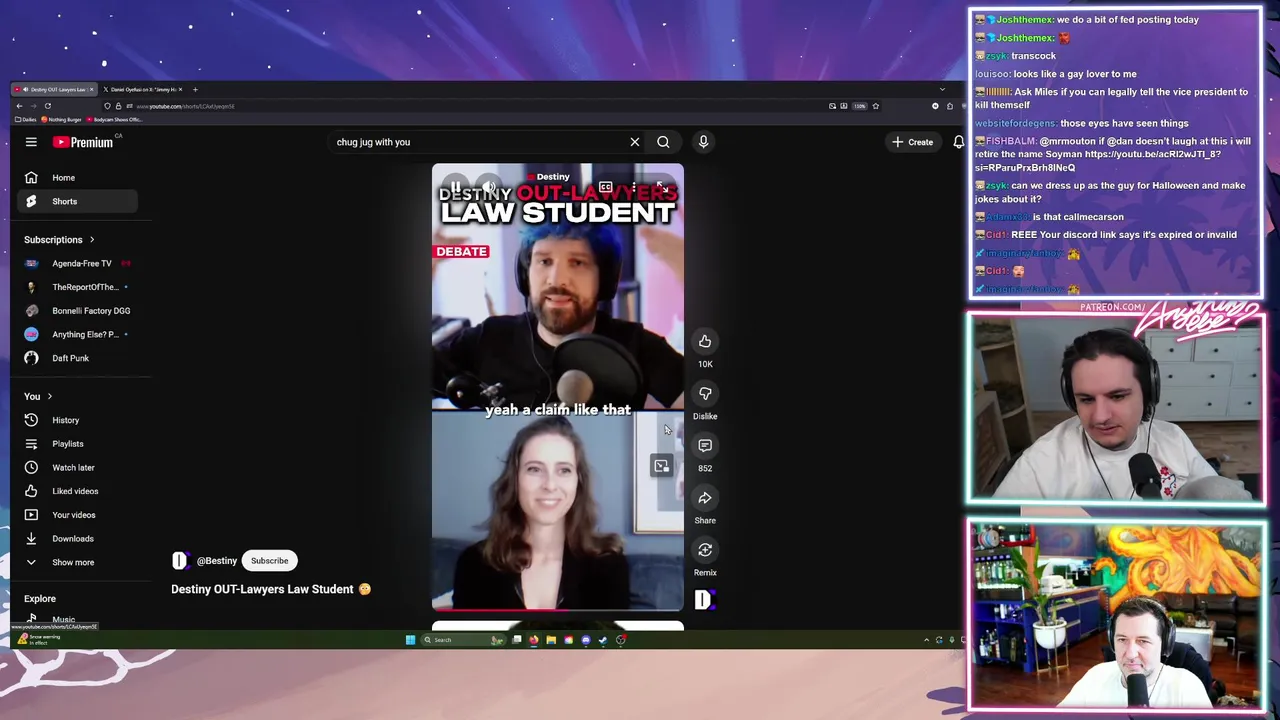
Task: Mute the Short with the volume icon
Action: 488,187
